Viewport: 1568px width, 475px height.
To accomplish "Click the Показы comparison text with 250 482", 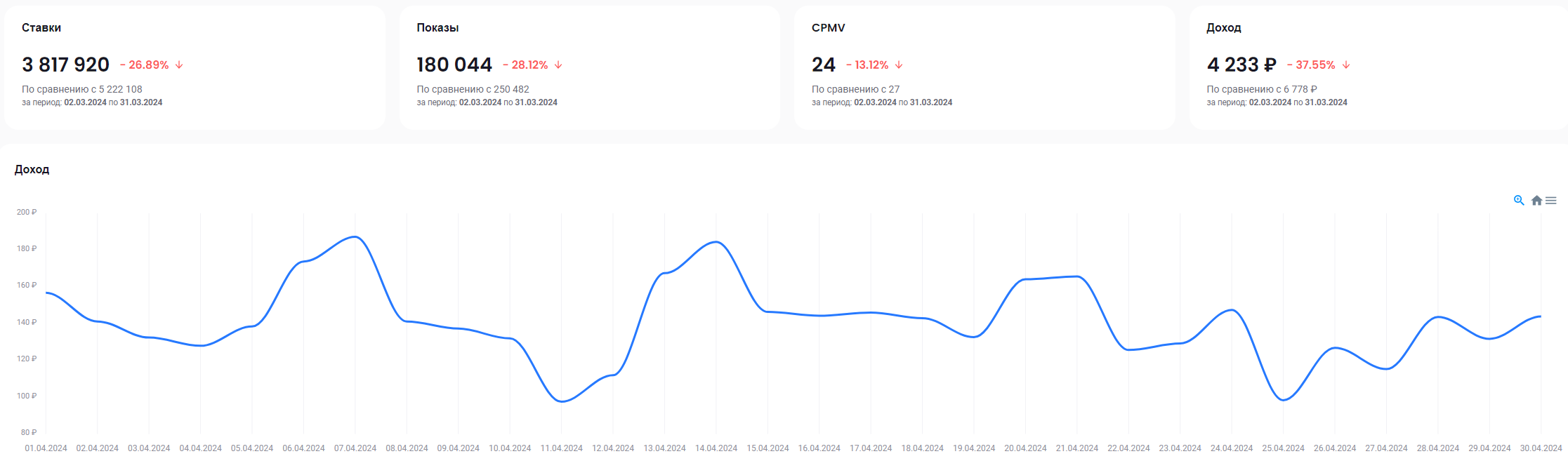I will [x=473, y=89].
